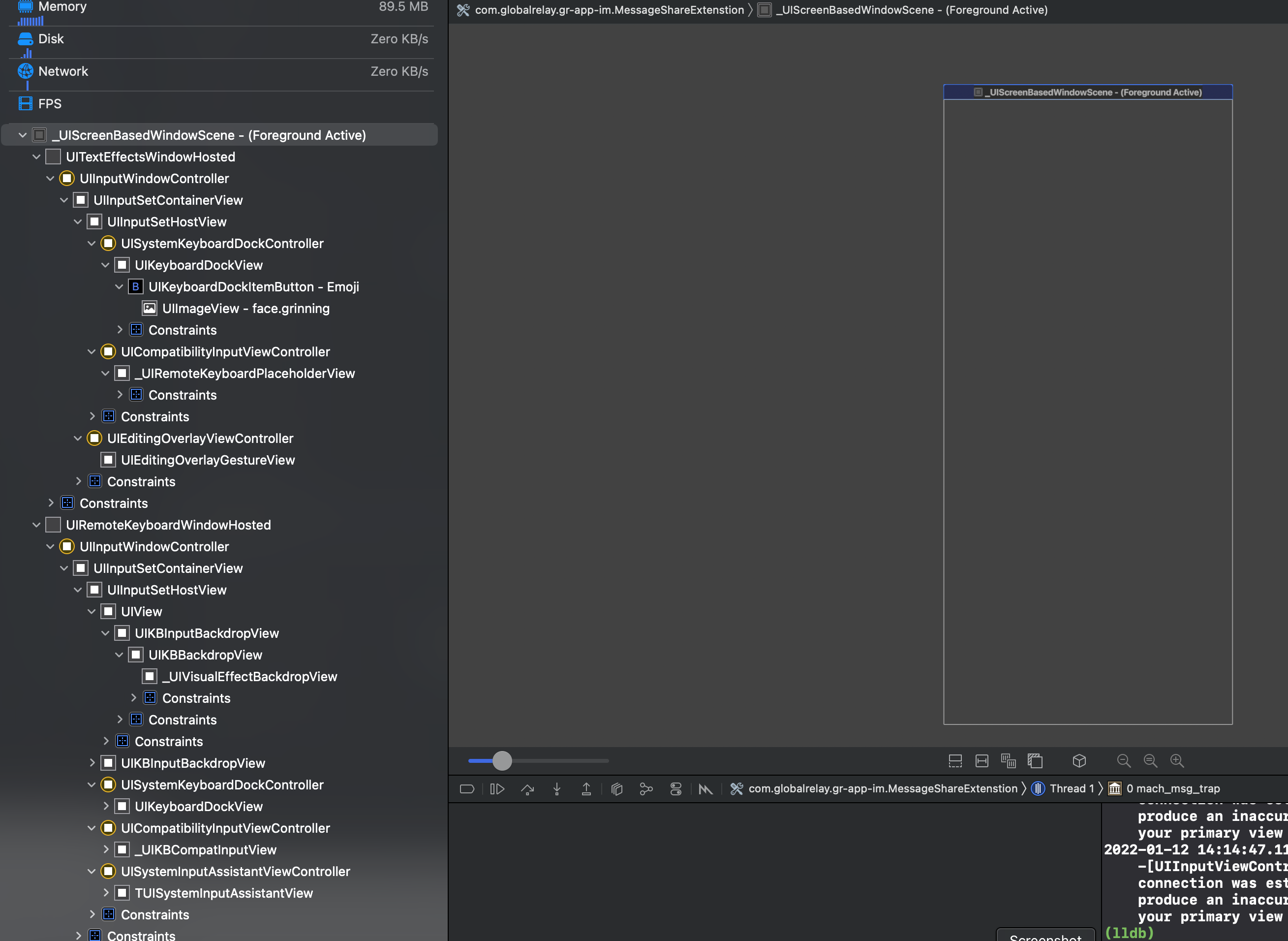
Task: Open the Memory debug gauge
Action: pos(62,7)
